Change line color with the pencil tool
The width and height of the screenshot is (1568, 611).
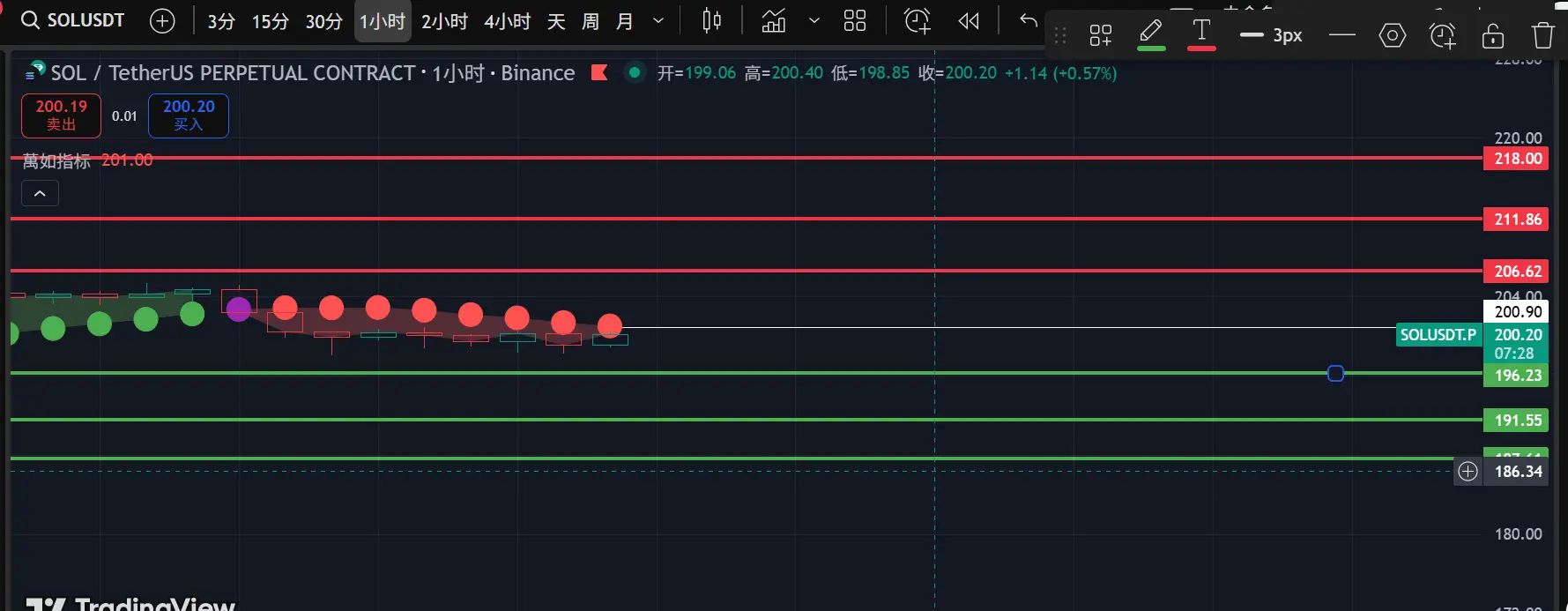coord(1151,35)
